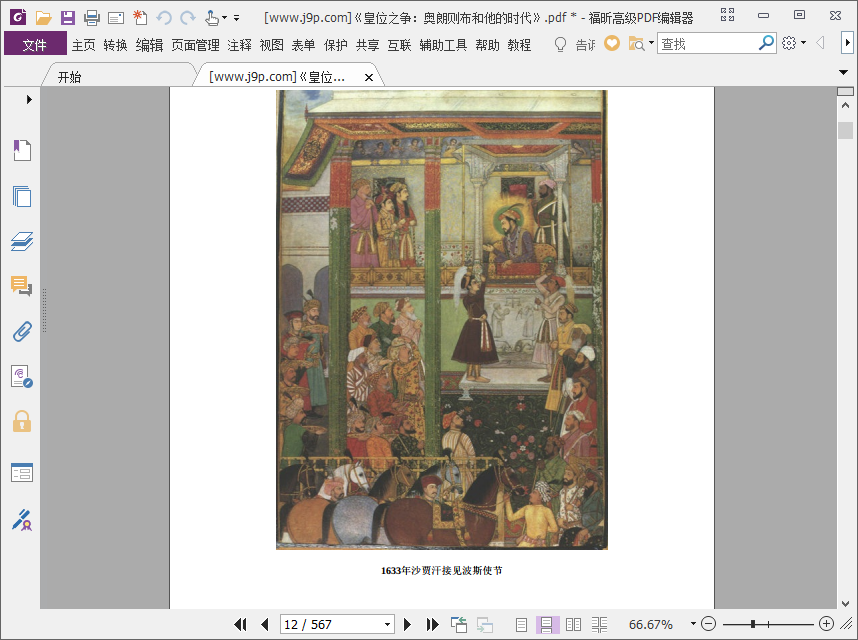Open the 表单 ribbon tab
The image size is (858, 640).
coord(303,45)
